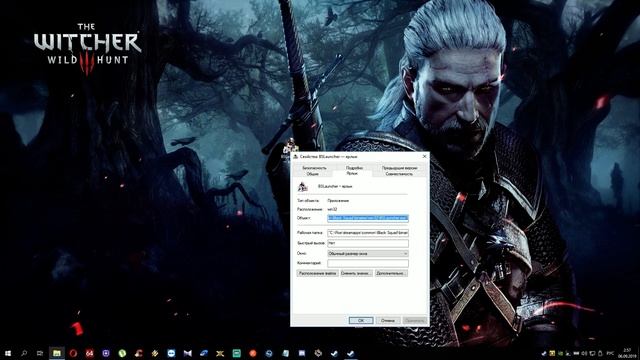Open the white M-shaped taskbar app
The image size is (640, 360).
coord(187,353)
